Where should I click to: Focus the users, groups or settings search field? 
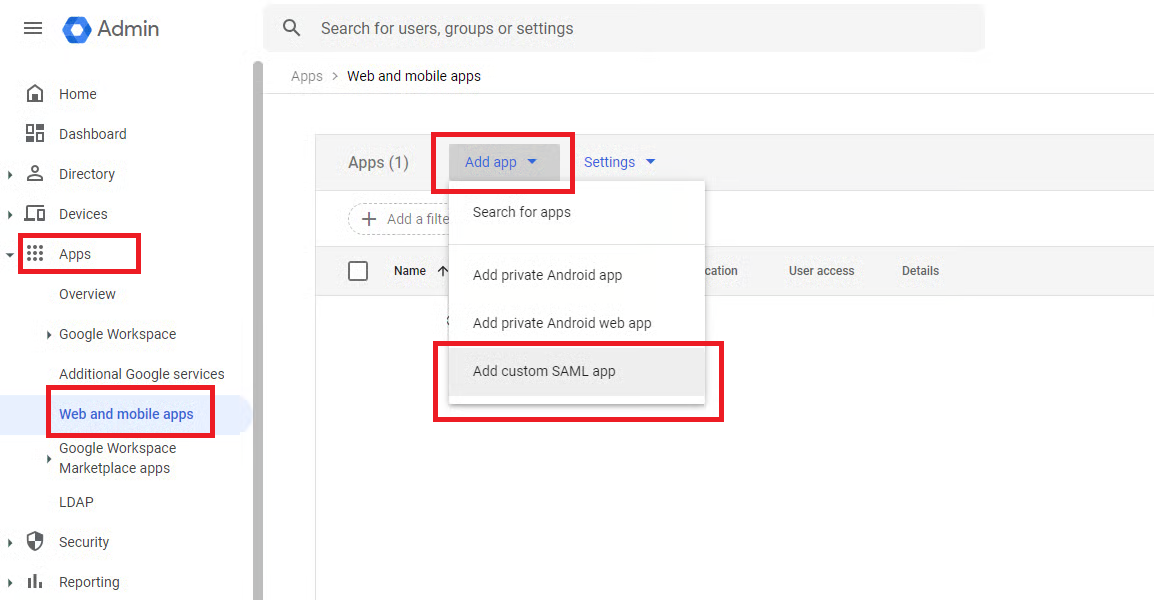(x=640, y=28)
